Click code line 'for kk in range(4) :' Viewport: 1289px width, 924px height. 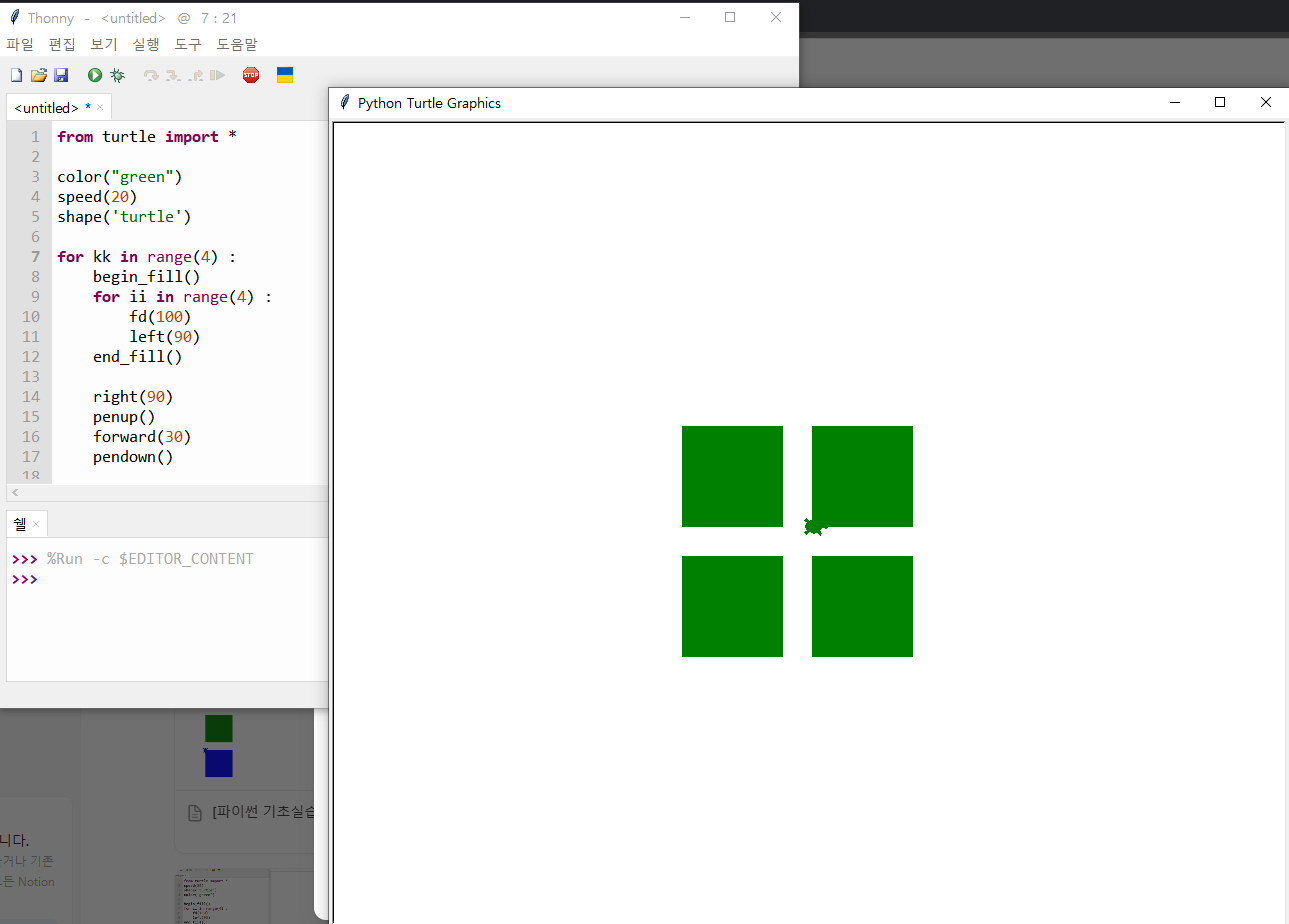point(147,257)
